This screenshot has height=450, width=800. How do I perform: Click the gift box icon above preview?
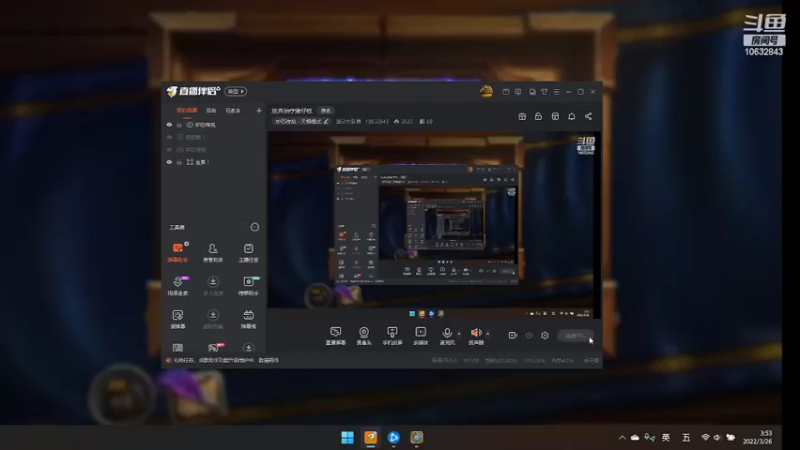tap(522, 116)
